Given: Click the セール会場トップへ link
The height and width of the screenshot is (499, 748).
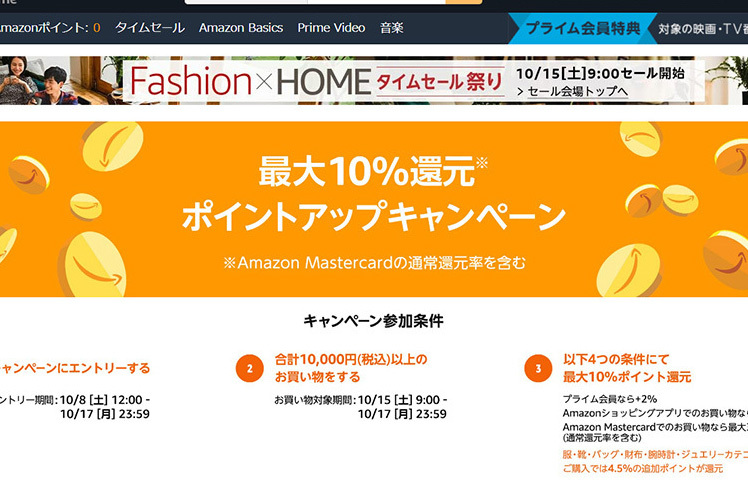Looking at the screenshot, I should pos(572,91).
